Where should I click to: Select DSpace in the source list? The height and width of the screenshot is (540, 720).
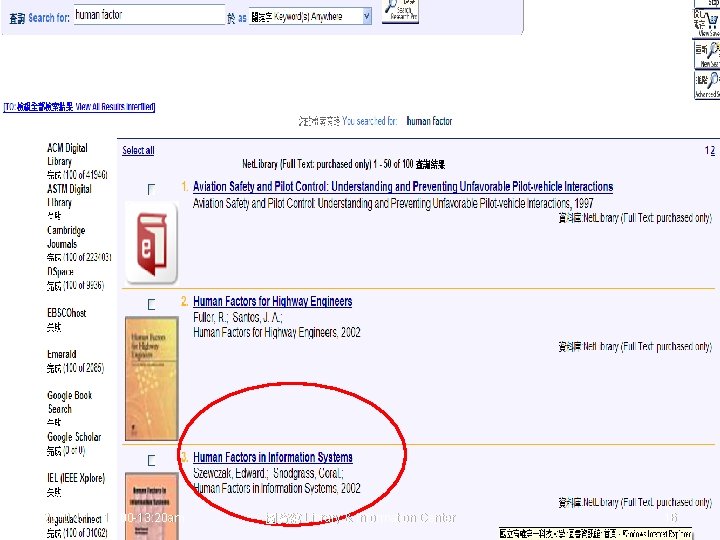[x=60, y=271]
